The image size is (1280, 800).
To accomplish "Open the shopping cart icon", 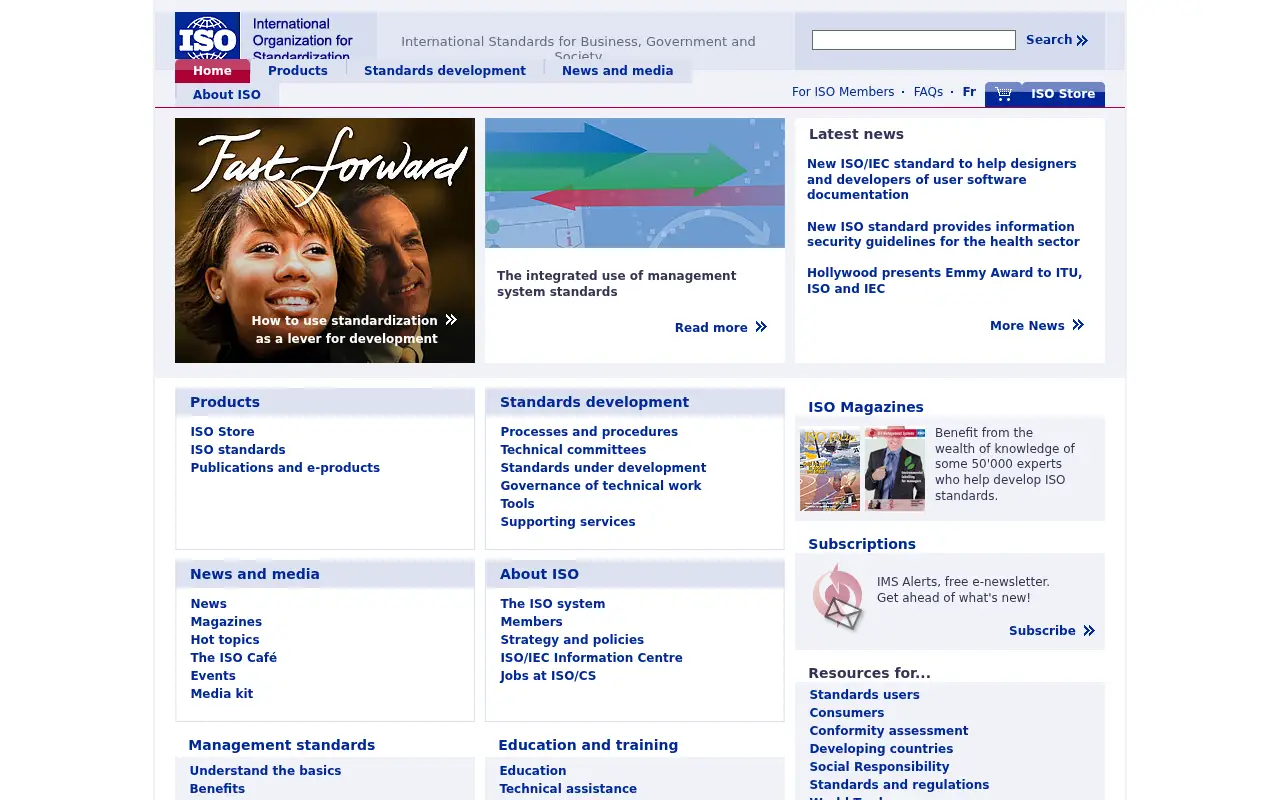I will pyautogui.click(x=1003, y=94).
